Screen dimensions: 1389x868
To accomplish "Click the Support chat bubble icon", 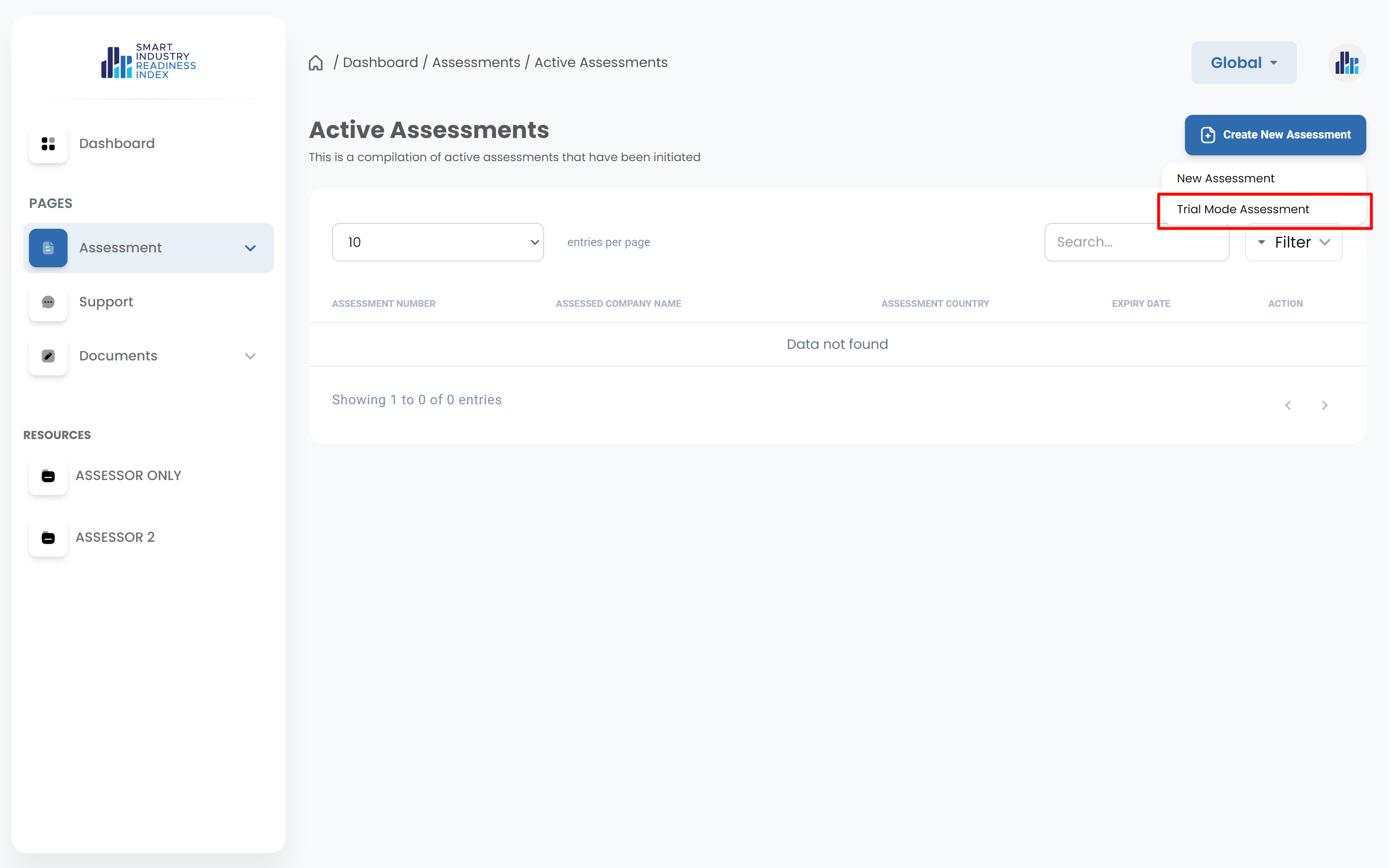I will 48,302.
